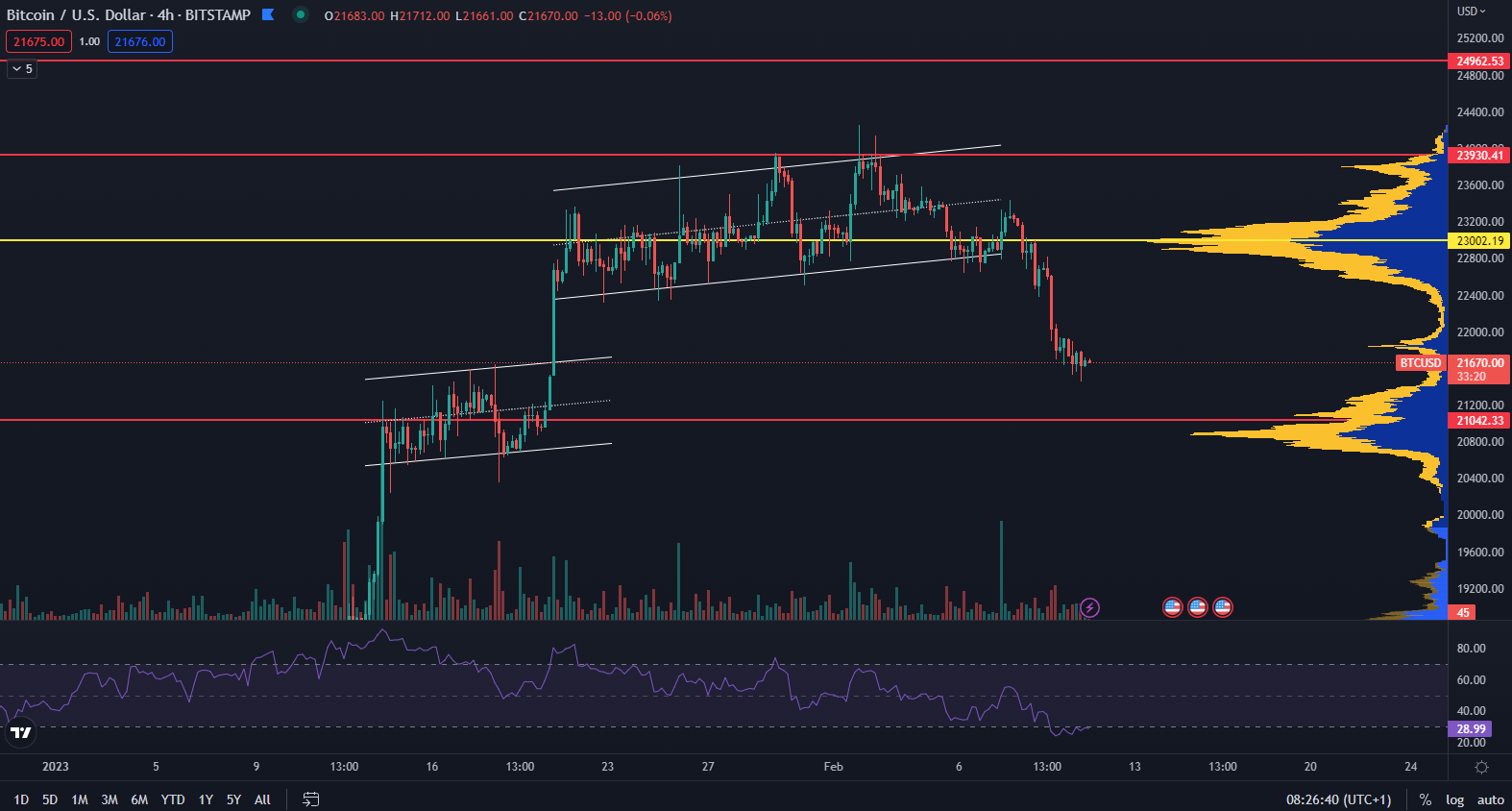The image size is (1512, 811).
Task: Expand the collapsed indicator legend showing 5
Action: pyautogui.click(x=22, y=69)
